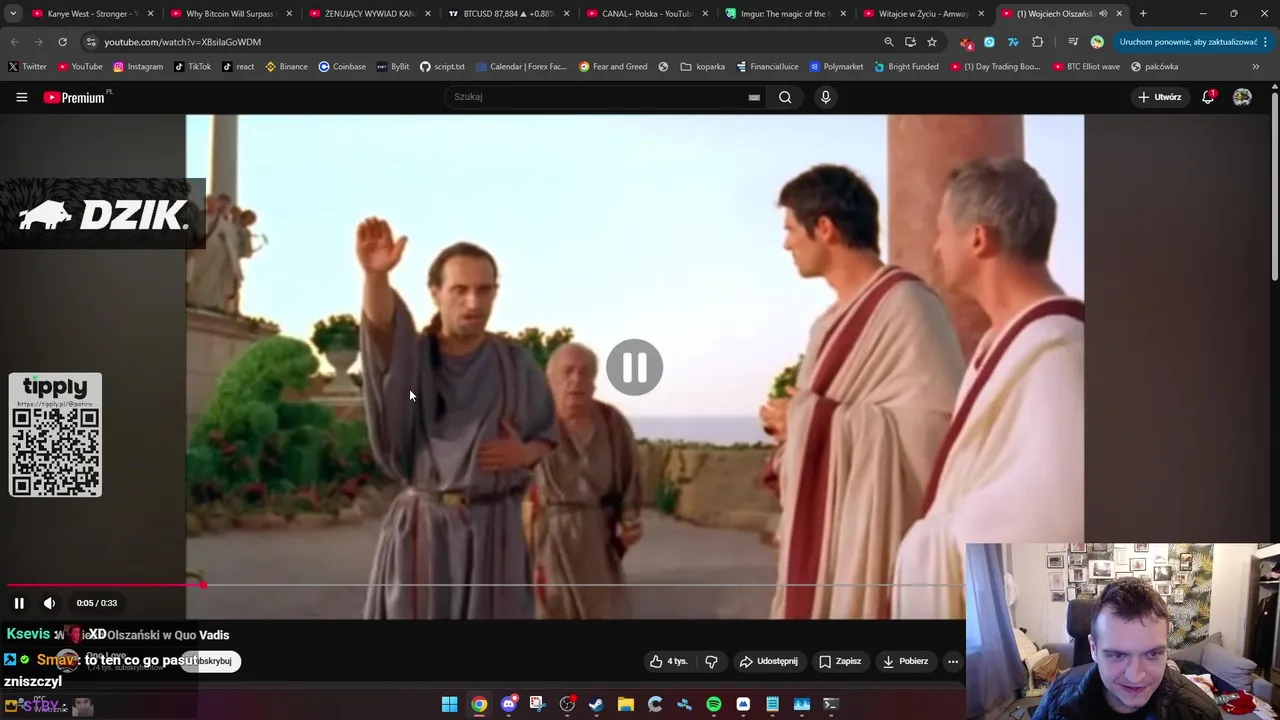Open the tab search dropdown arrow
This screenshot has width=1280, height=720.
point(13,14)
